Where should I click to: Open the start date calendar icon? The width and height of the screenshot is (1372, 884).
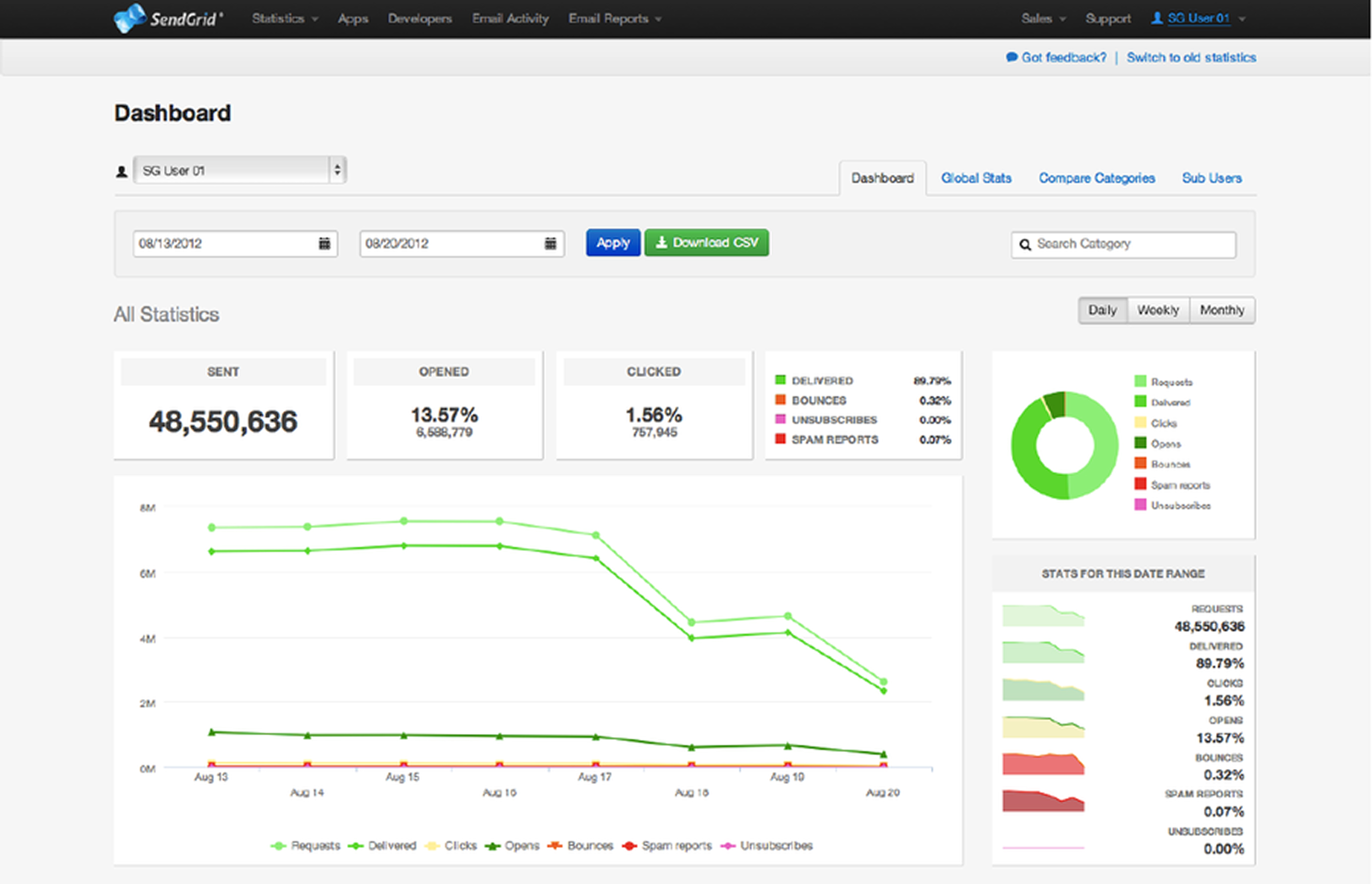point(324,243)
